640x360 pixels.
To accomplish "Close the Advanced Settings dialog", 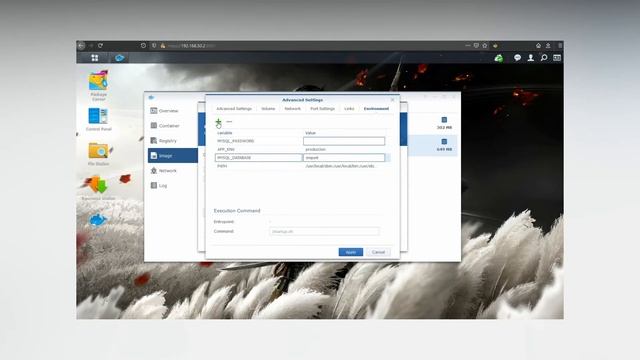I will pos(393,100).
